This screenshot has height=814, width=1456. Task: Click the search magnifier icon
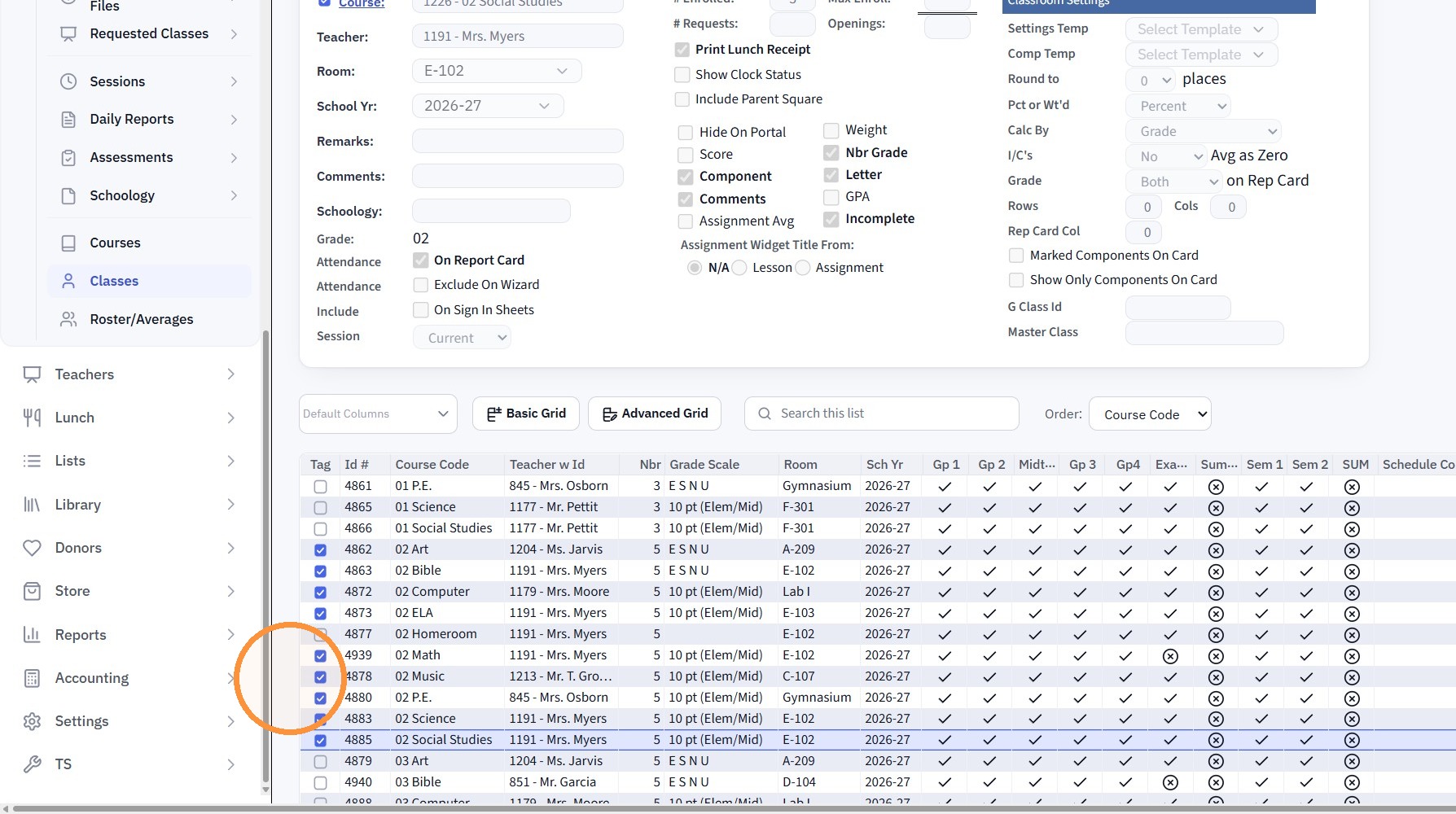[764, 414]
